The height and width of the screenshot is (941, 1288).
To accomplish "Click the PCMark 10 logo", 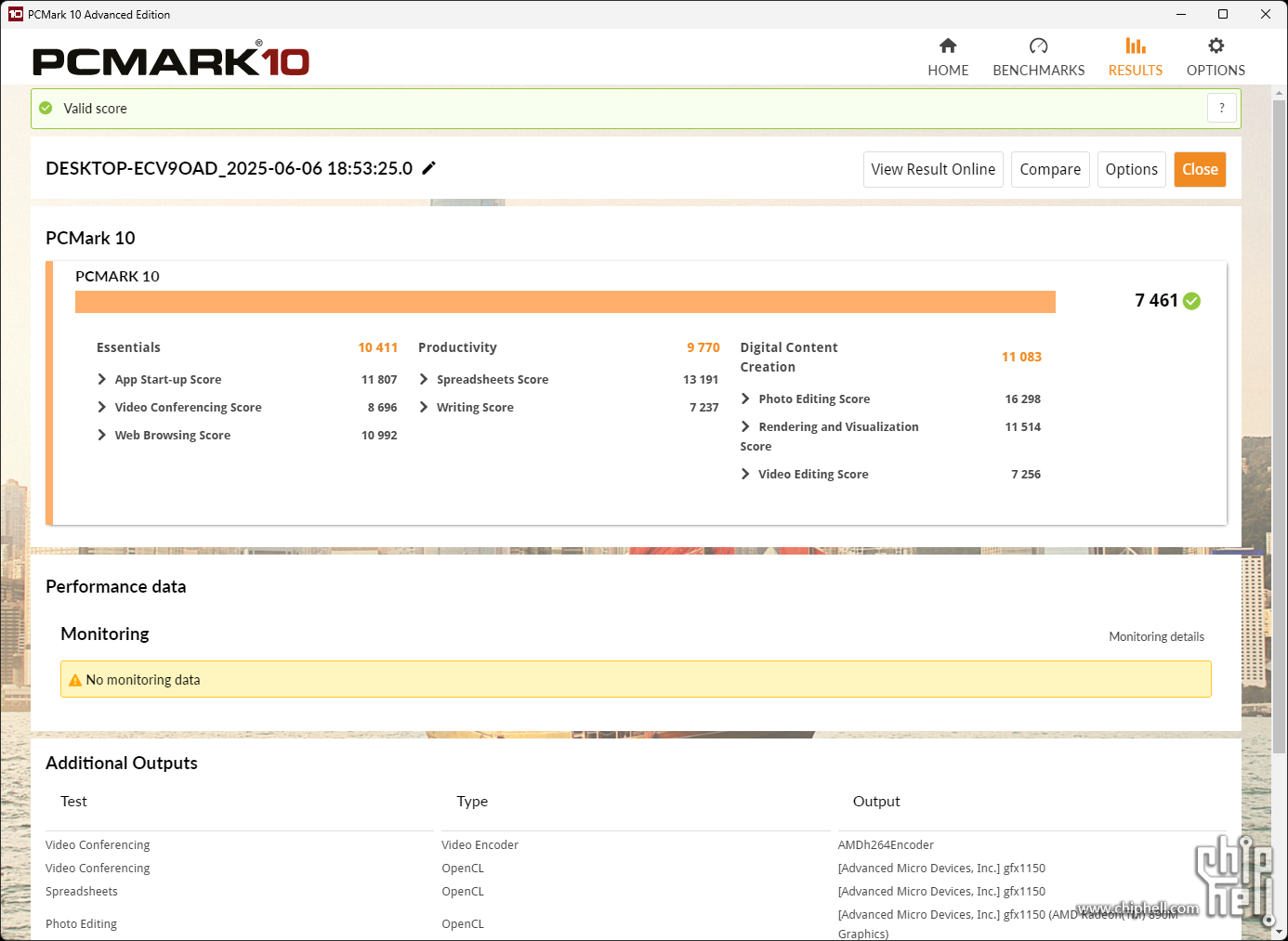I will (171, 60).
